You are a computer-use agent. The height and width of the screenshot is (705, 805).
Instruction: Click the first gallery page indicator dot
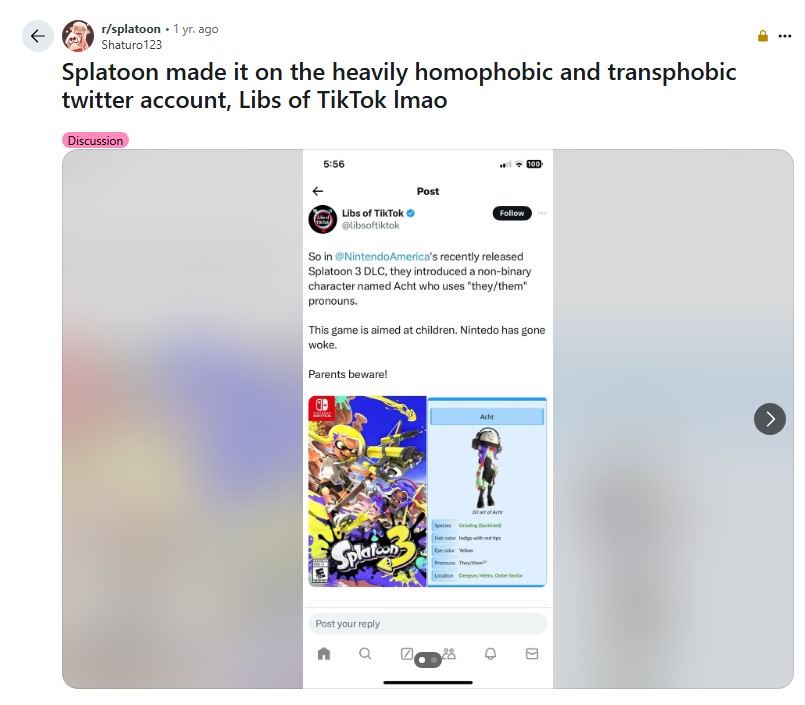tap(422, 660)
